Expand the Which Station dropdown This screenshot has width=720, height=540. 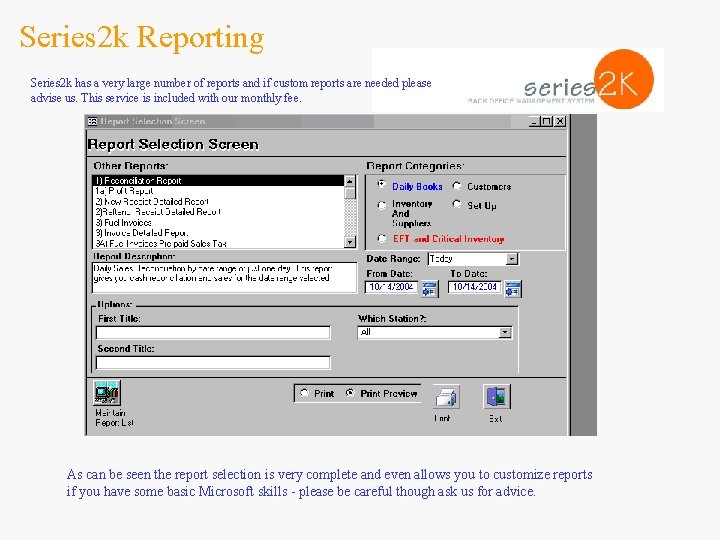click(x=505, y=332)
